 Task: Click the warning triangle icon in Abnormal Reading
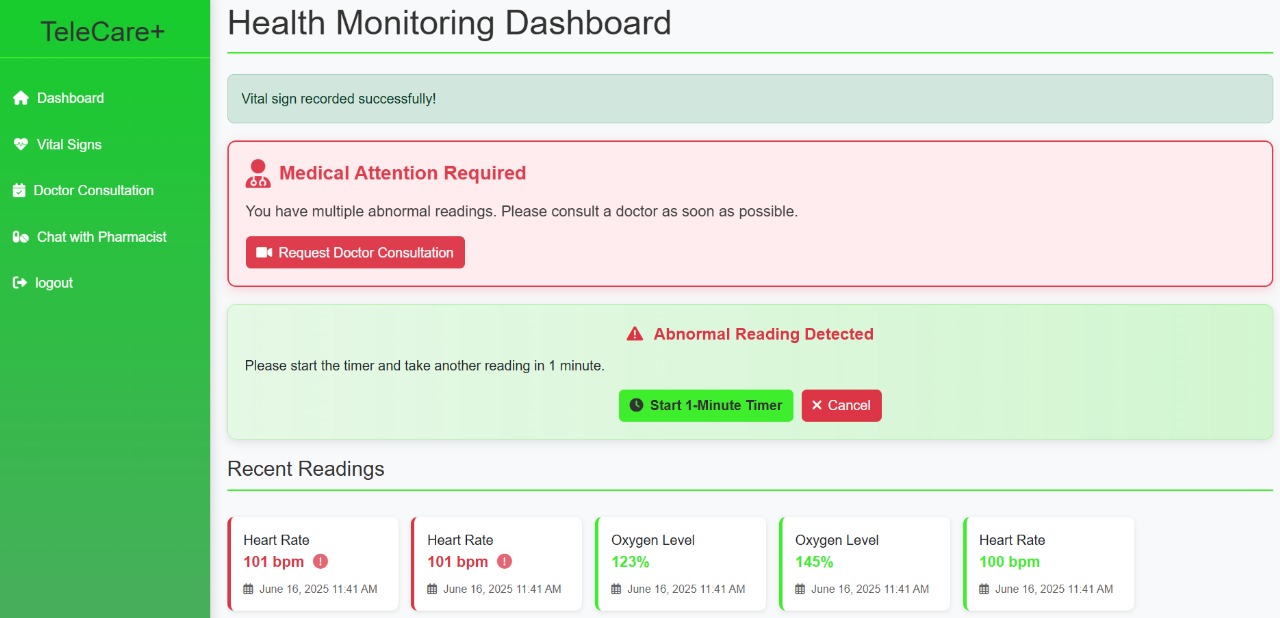click(635, 334)
